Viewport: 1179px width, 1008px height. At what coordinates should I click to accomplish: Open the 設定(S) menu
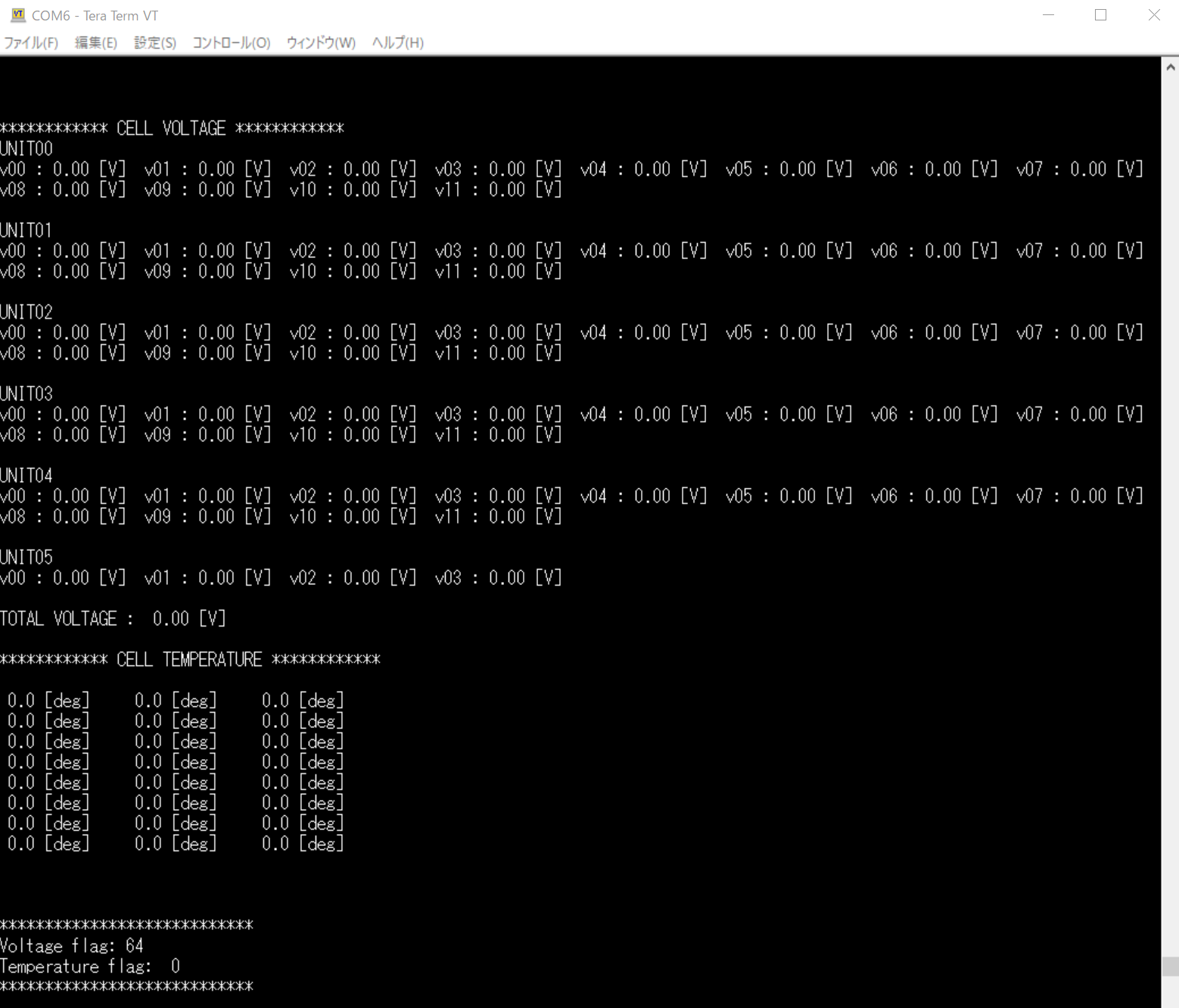click(154, 42)
